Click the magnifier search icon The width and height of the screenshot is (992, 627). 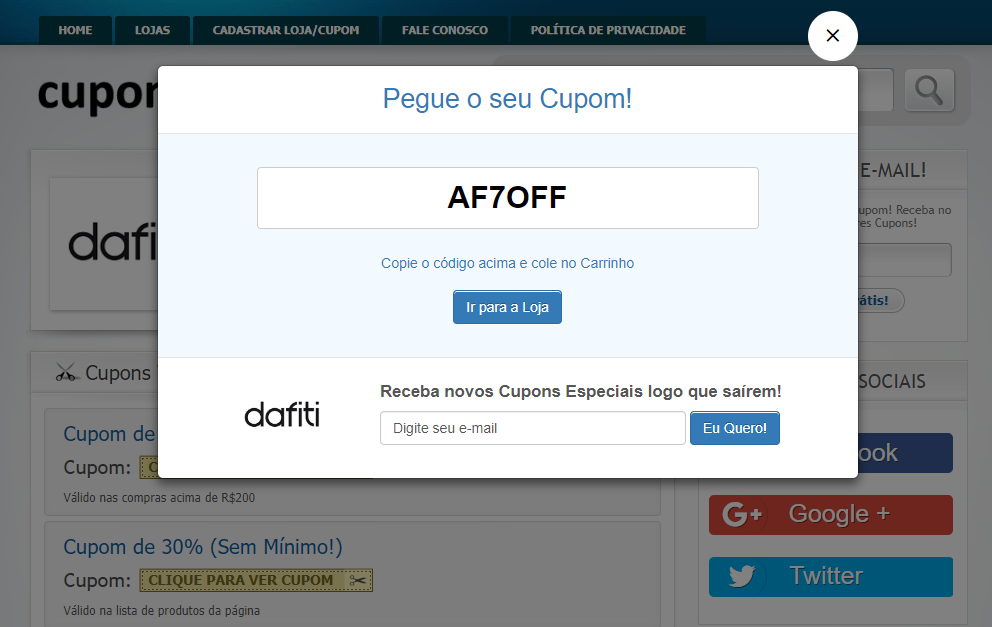(x=929, y=90)
